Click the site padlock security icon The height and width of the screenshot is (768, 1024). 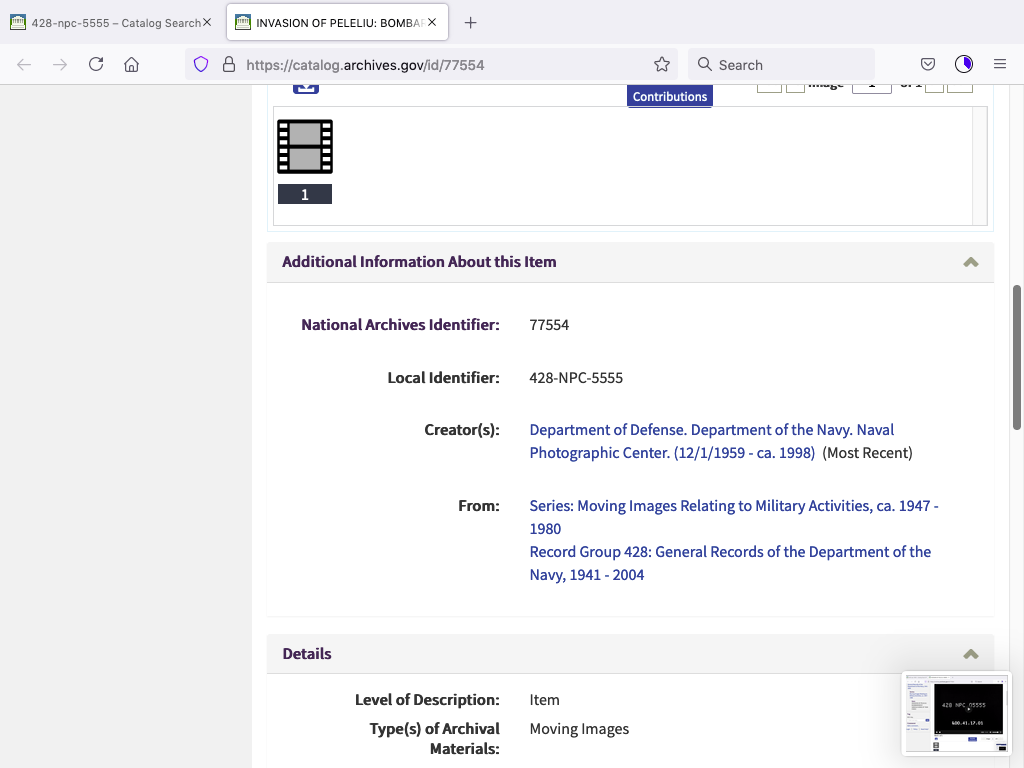[228, 64]
